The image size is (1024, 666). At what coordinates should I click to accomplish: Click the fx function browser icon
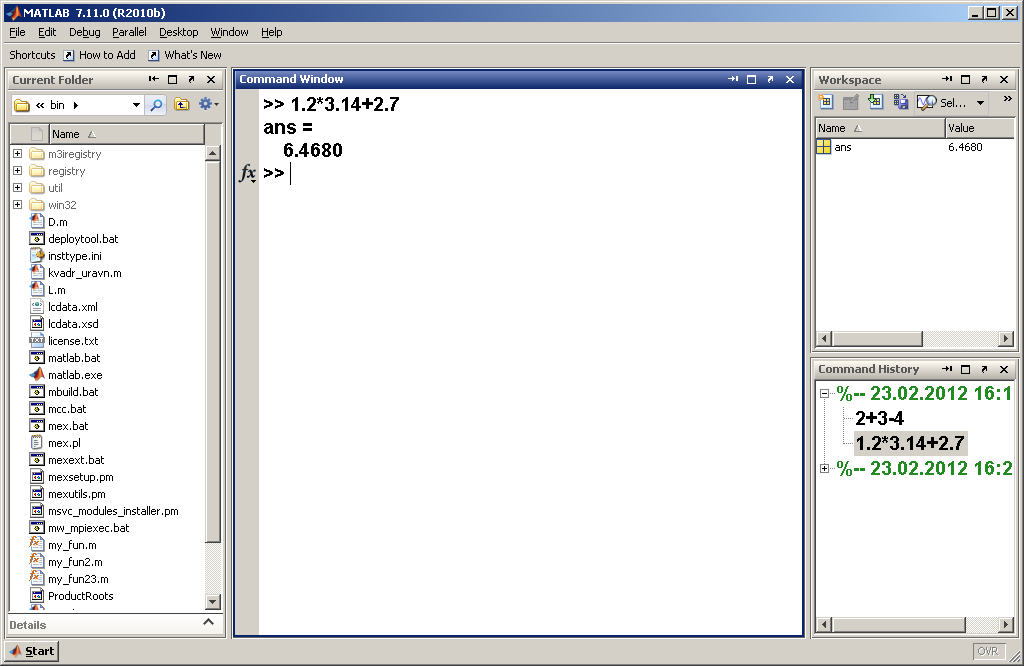pyautogui.click(x=248, y=174)
